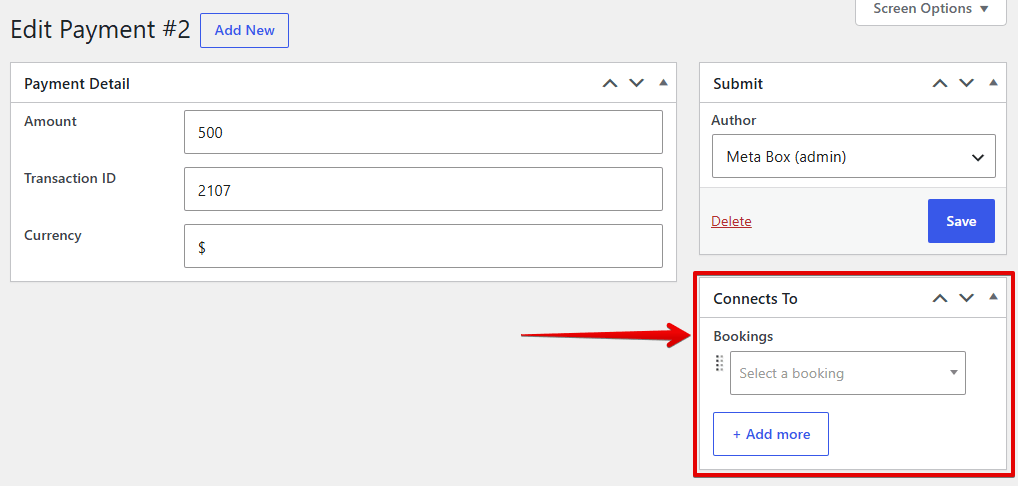Click the Currency label

pyautogui.click(x=53, y=236)
